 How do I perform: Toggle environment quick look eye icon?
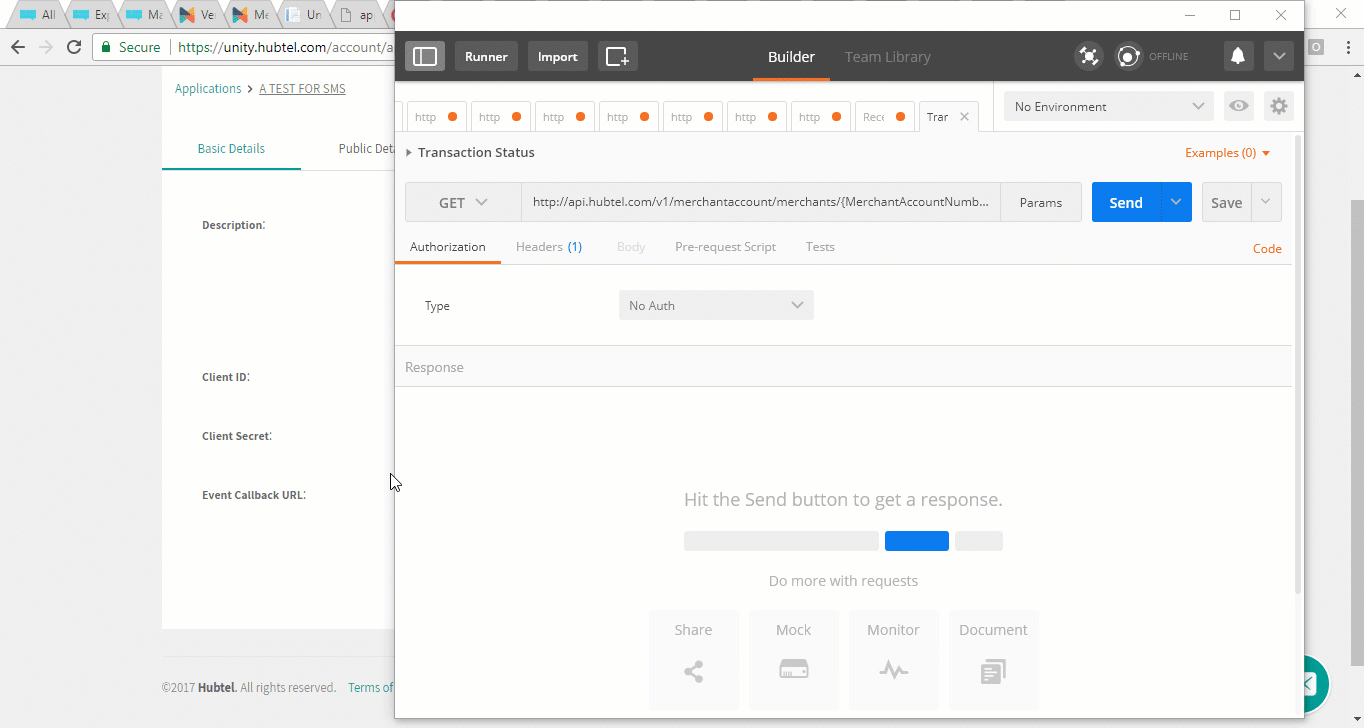pyautogui.click(x=1239, y=106)
